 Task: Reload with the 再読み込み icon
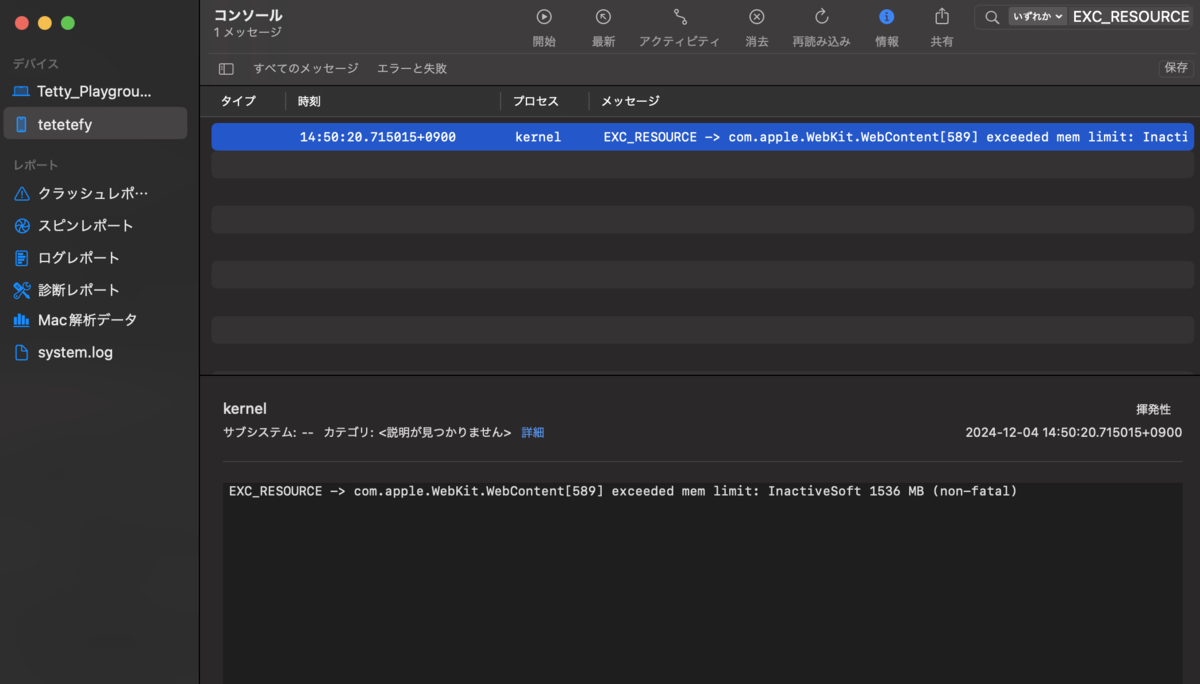pyautogui.click(x=822, y=17)
